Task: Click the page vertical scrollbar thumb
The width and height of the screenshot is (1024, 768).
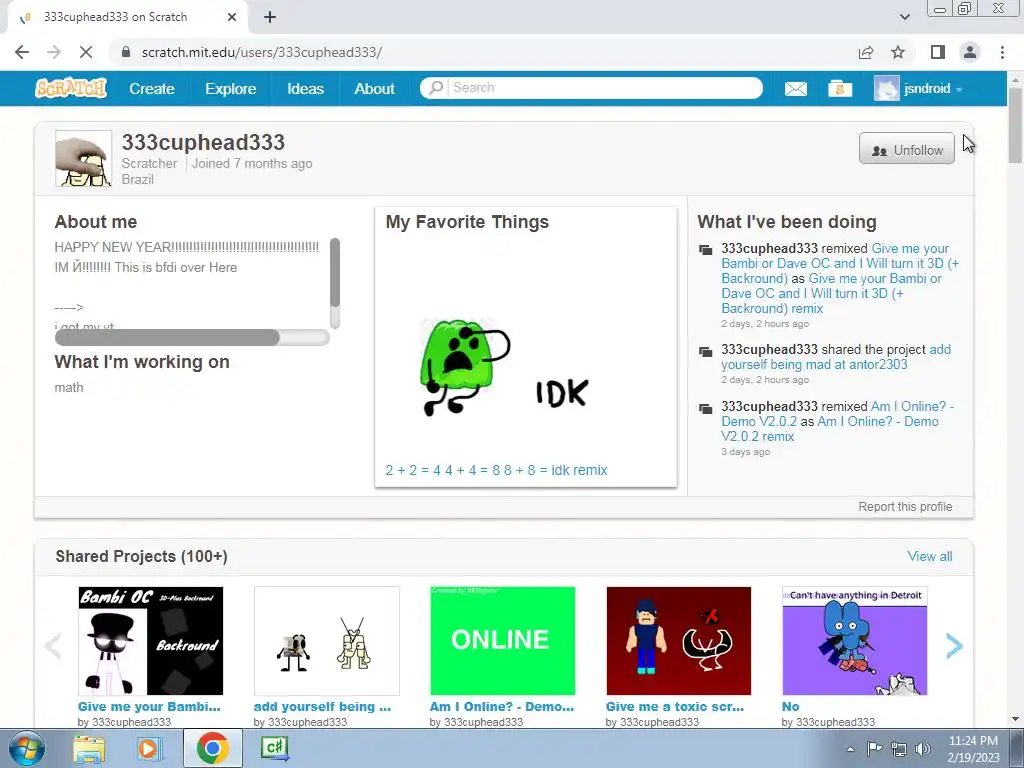Action: [1015, 125]
